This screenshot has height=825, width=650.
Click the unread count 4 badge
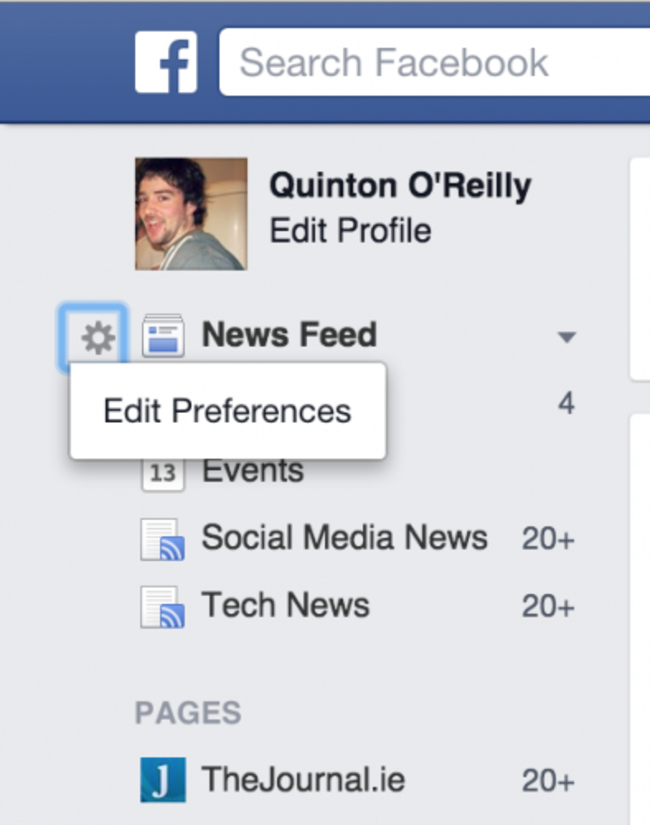[566, 403]
